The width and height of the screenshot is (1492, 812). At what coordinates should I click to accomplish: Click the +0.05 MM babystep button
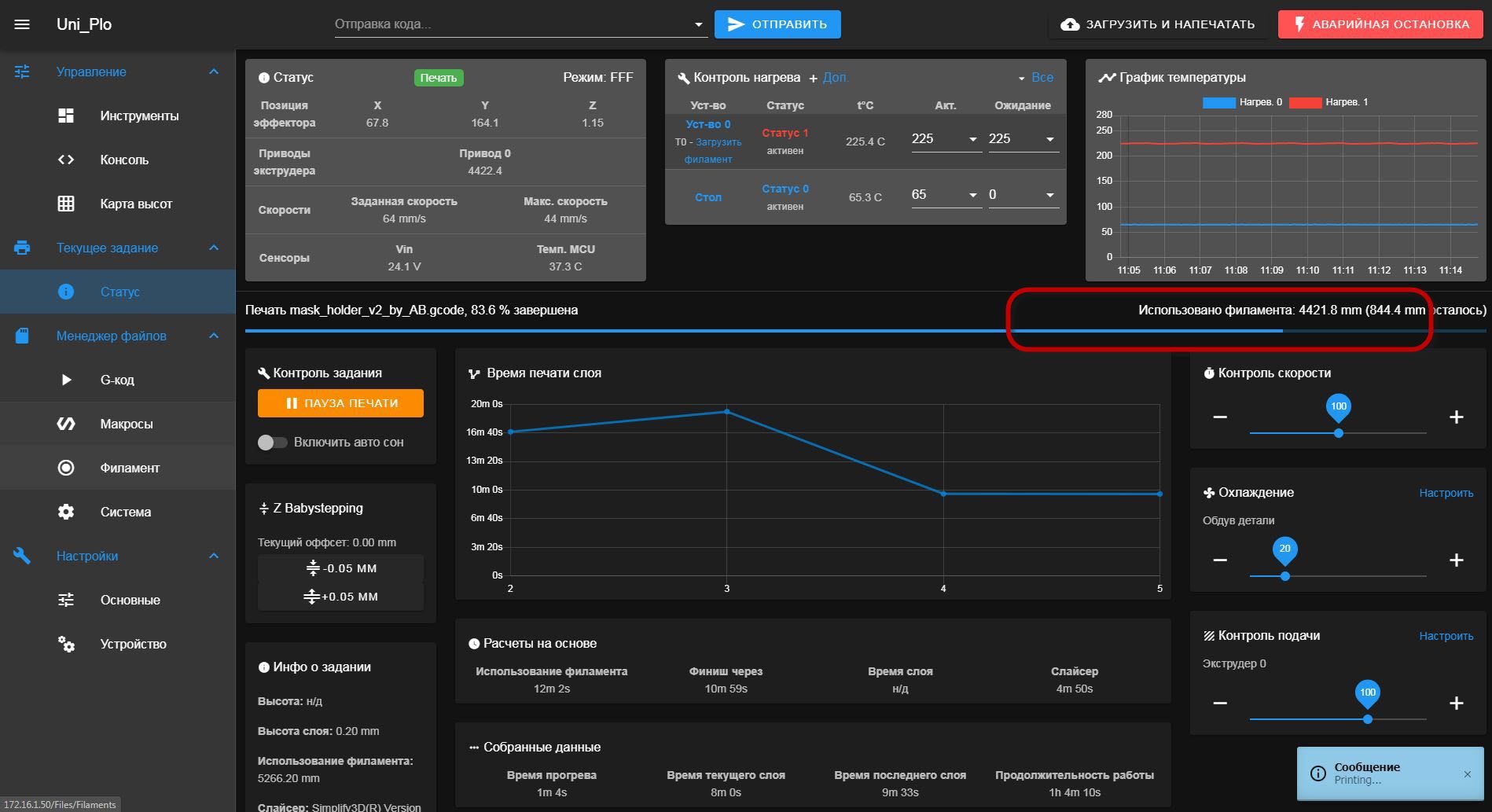click(x=340, y=597)
